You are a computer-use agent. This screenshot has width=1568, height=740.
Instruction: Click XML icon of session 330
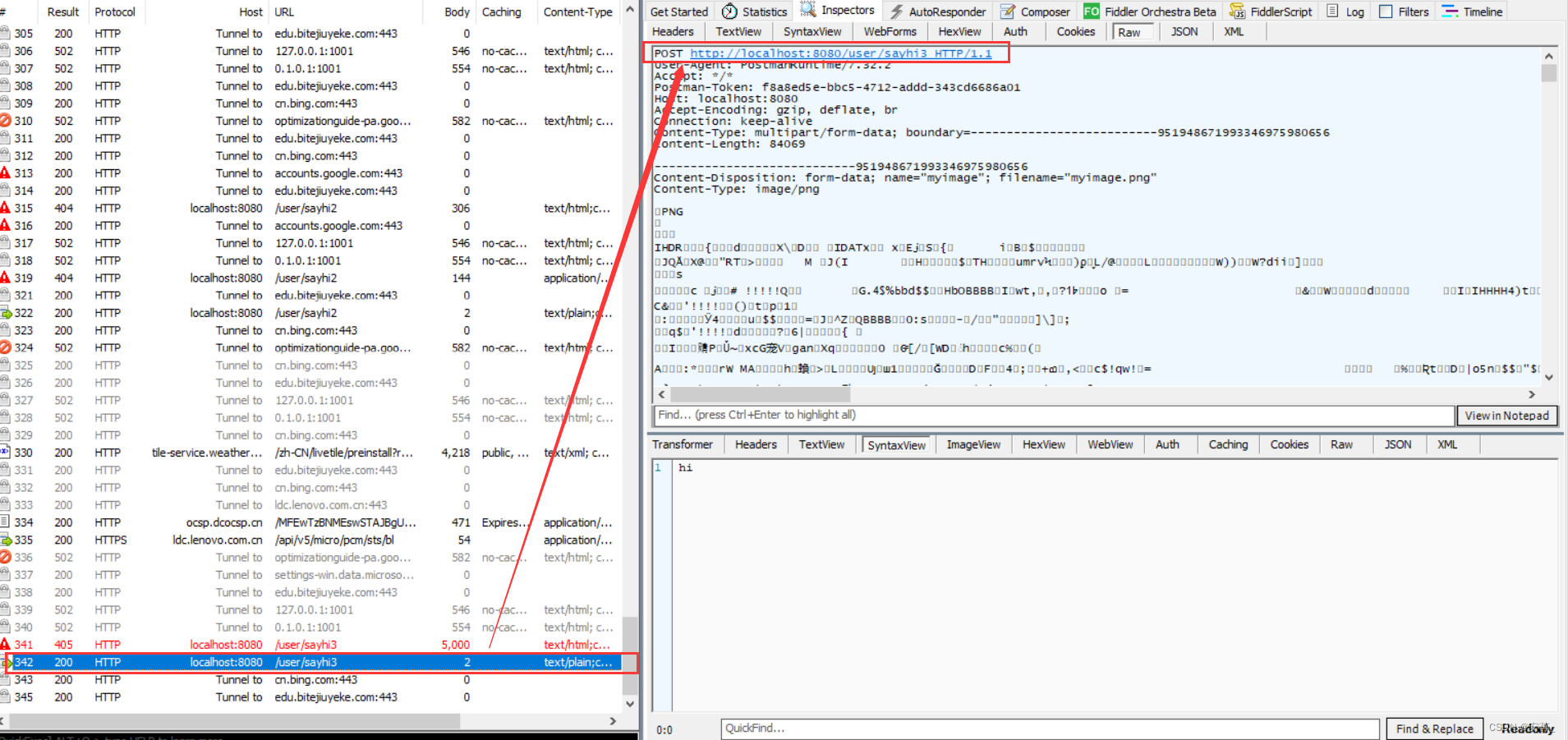pos(5,453)
